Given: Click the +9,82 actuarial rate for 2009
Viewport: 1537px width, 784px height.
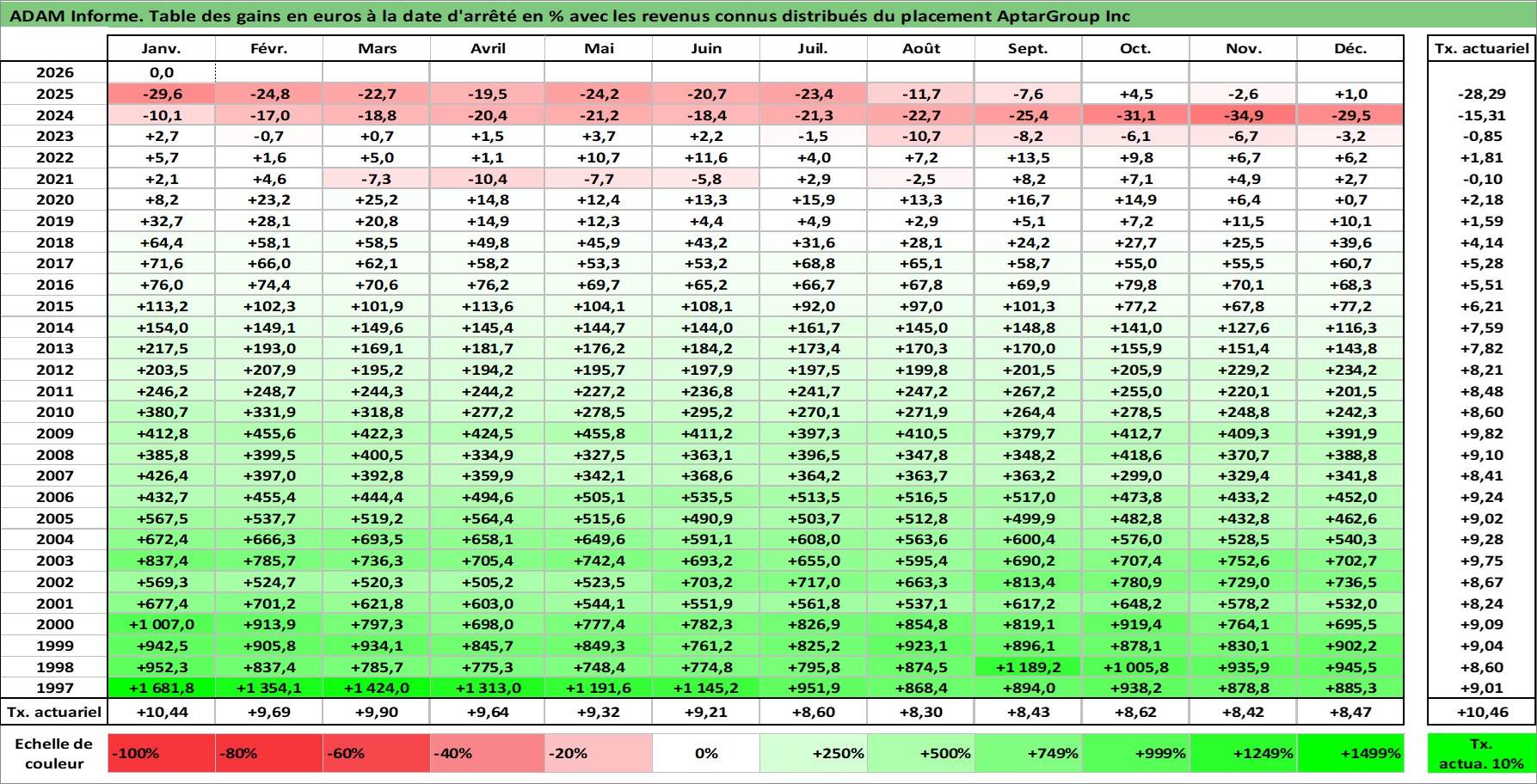Looking at the screenshot, I should pyautogui.click(x=1482, y=433).
